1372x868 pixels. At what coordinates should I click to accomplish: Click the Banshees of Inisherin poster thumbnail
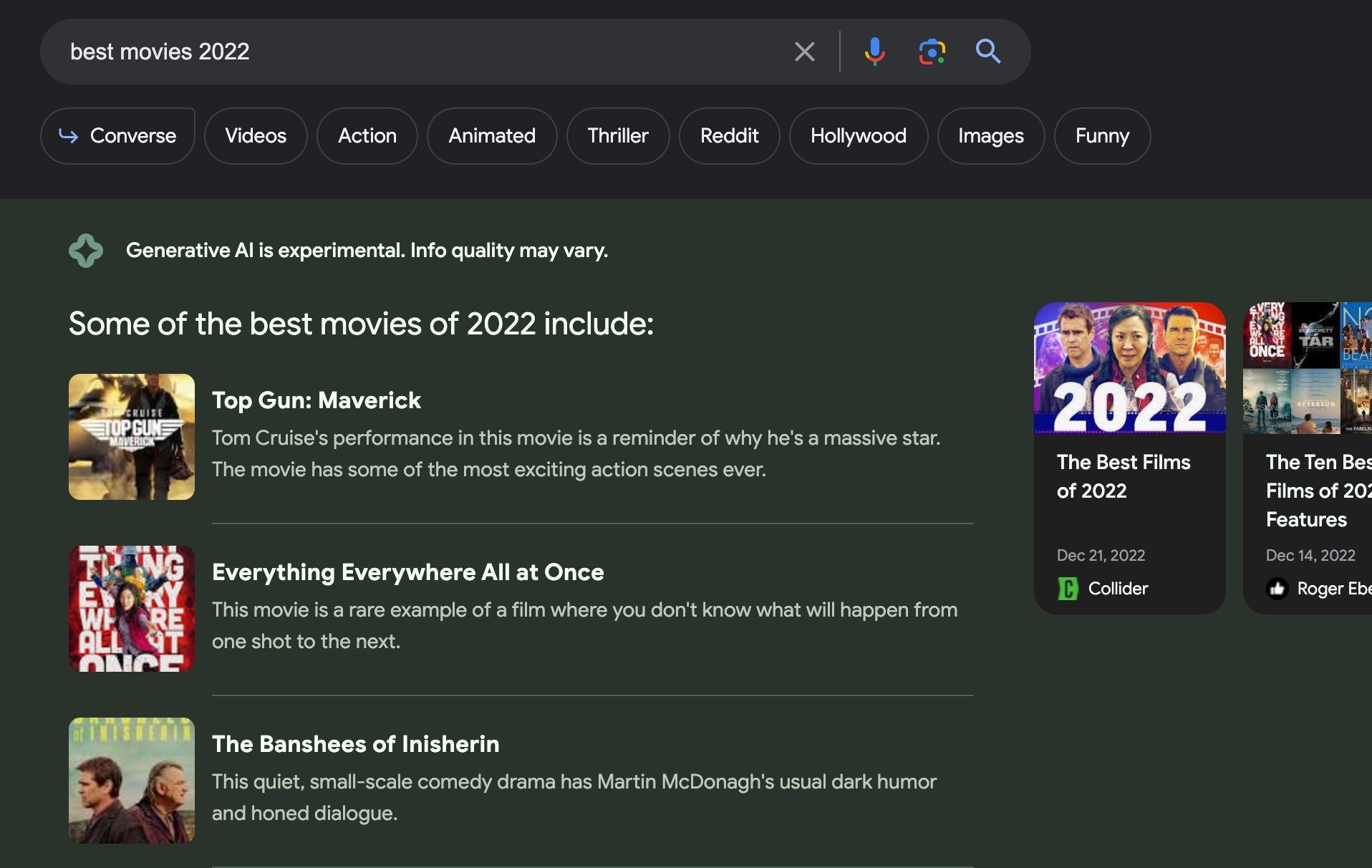(x=132, y=781)
